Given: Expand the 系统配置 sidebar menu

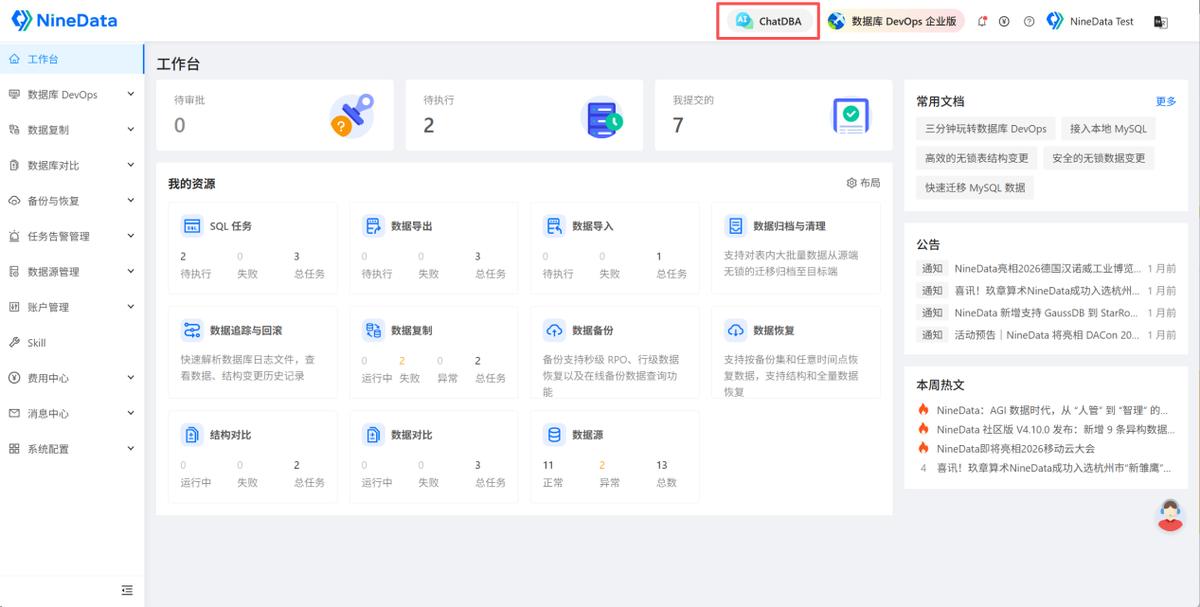Looking at the screenshot, I should tap(72, 449).
